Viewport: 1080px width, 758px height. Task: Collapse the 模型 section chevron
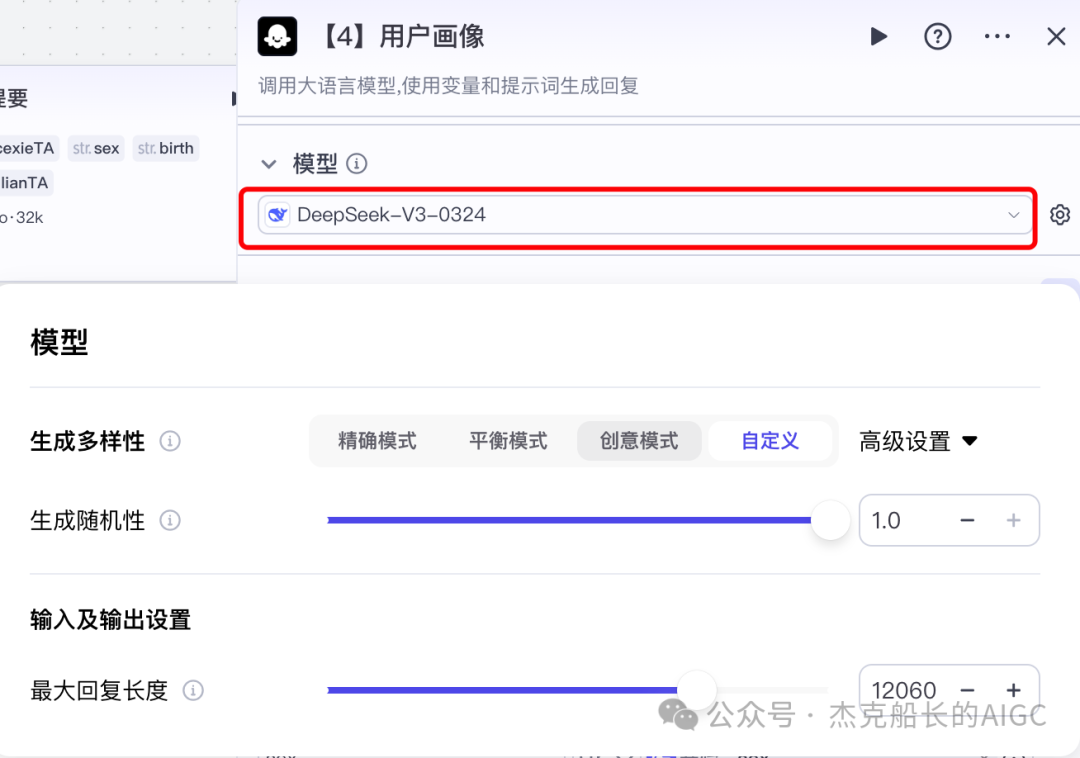pos(269,164)
